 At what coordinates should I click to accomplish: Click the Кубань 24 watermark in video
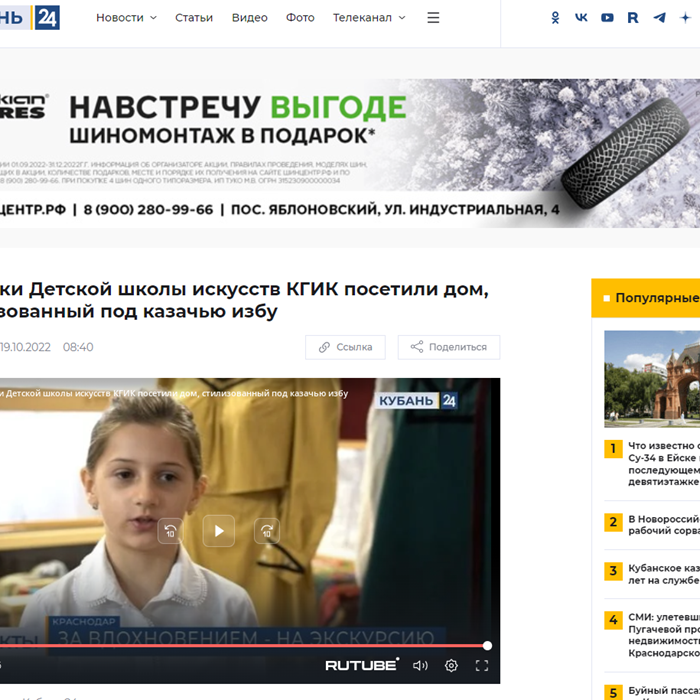417,400
